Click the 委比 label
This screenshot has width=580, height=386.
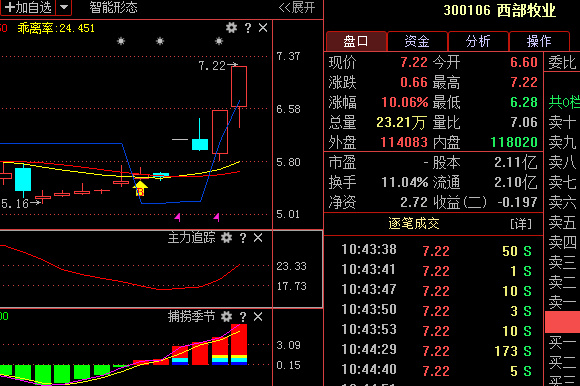coord(562,62)
